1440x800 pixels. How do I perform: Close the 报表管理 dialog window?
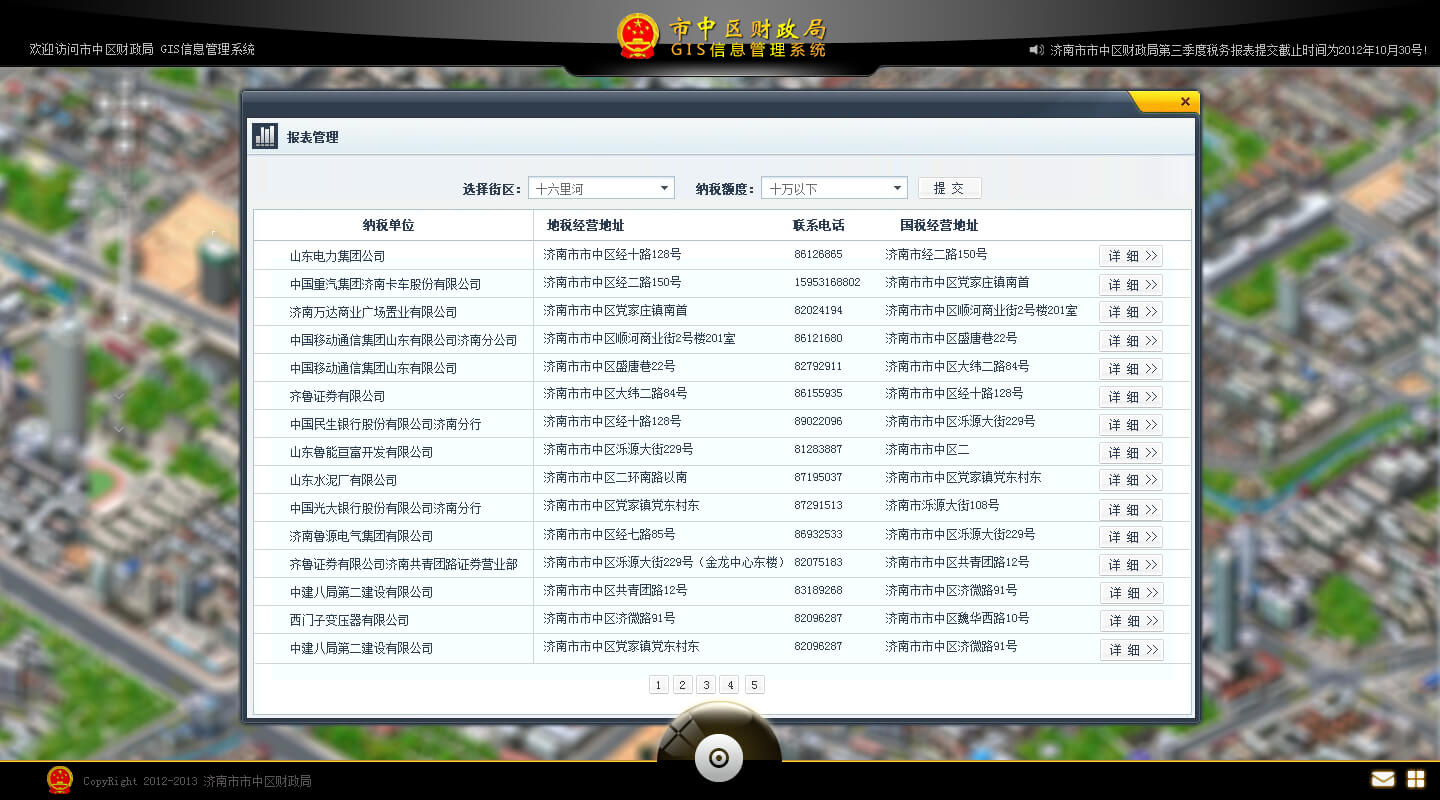point(1185,101)
